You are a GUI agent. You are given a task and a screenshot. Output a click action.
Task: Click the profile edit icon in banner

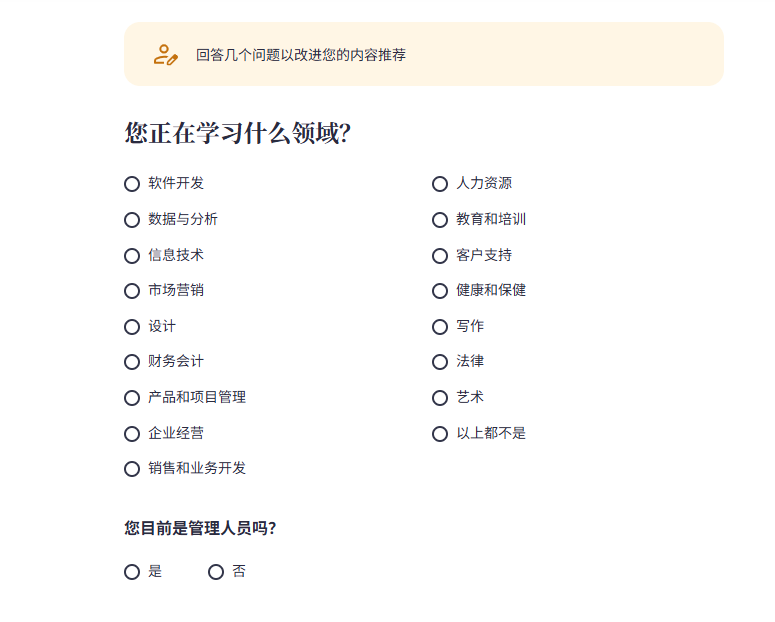pos(166,55)
